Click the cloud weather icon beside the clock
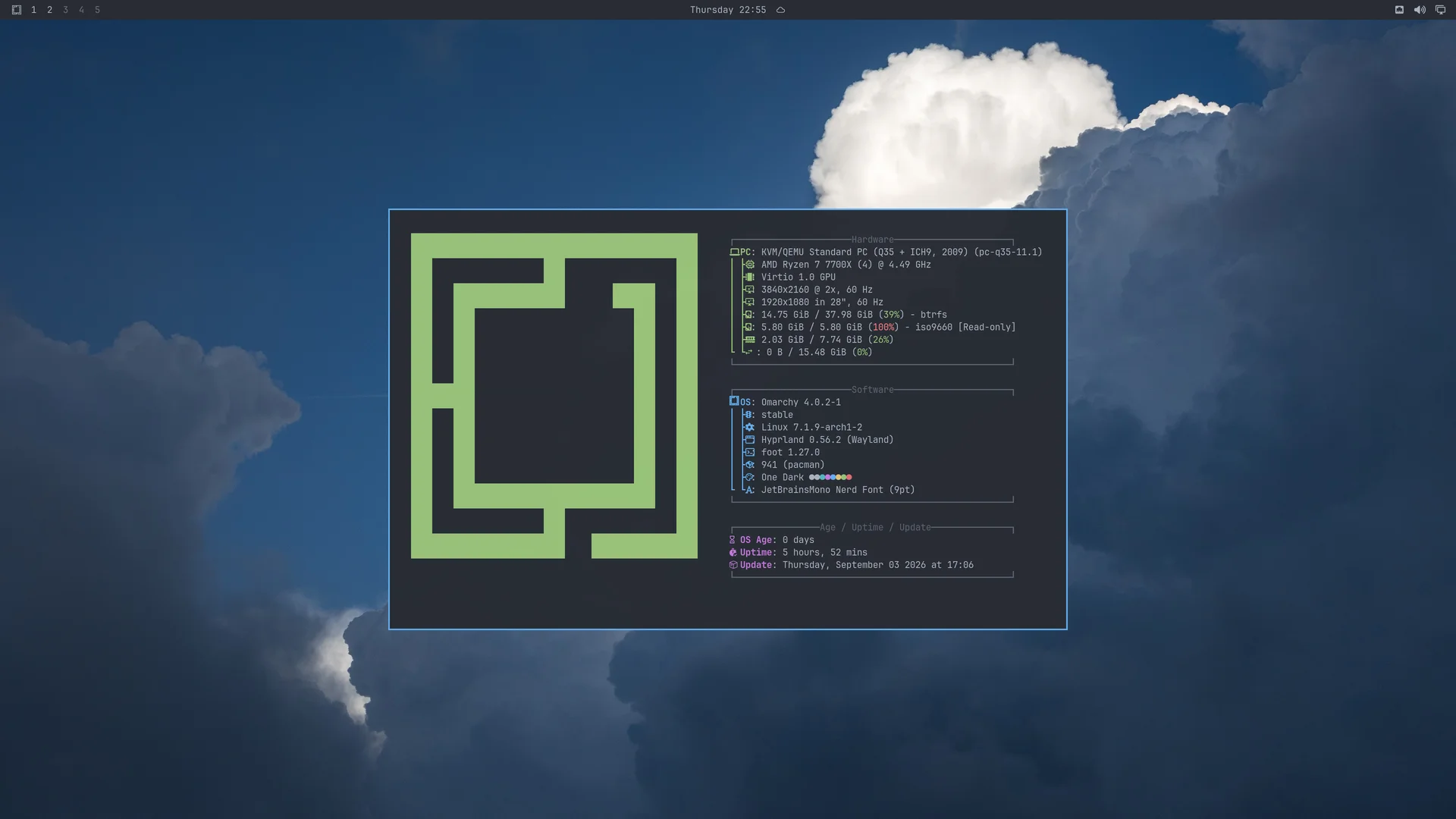 [780, 10]
